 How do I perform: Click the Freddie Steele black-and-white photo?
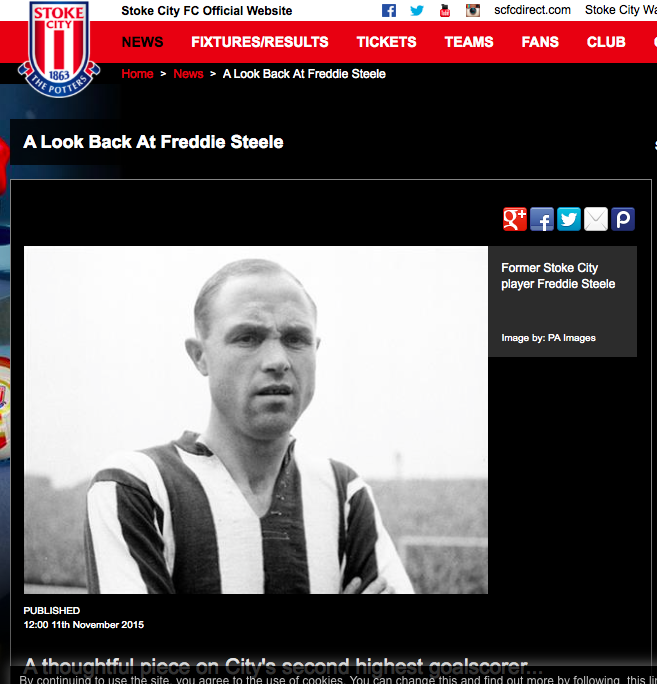pos(256,420)
